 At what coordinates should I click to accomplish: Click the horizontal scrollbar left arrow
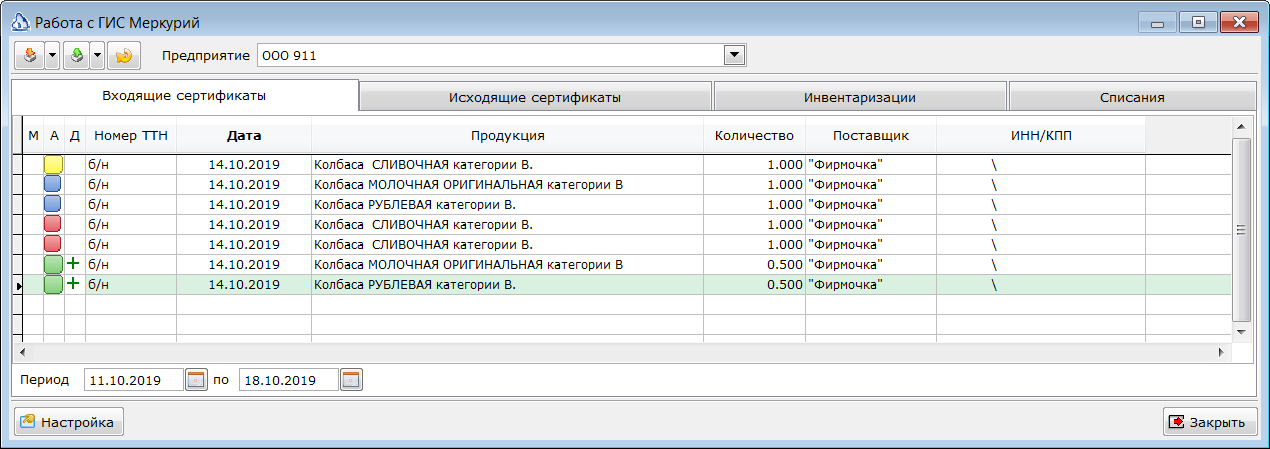click(x=20, y=352)
